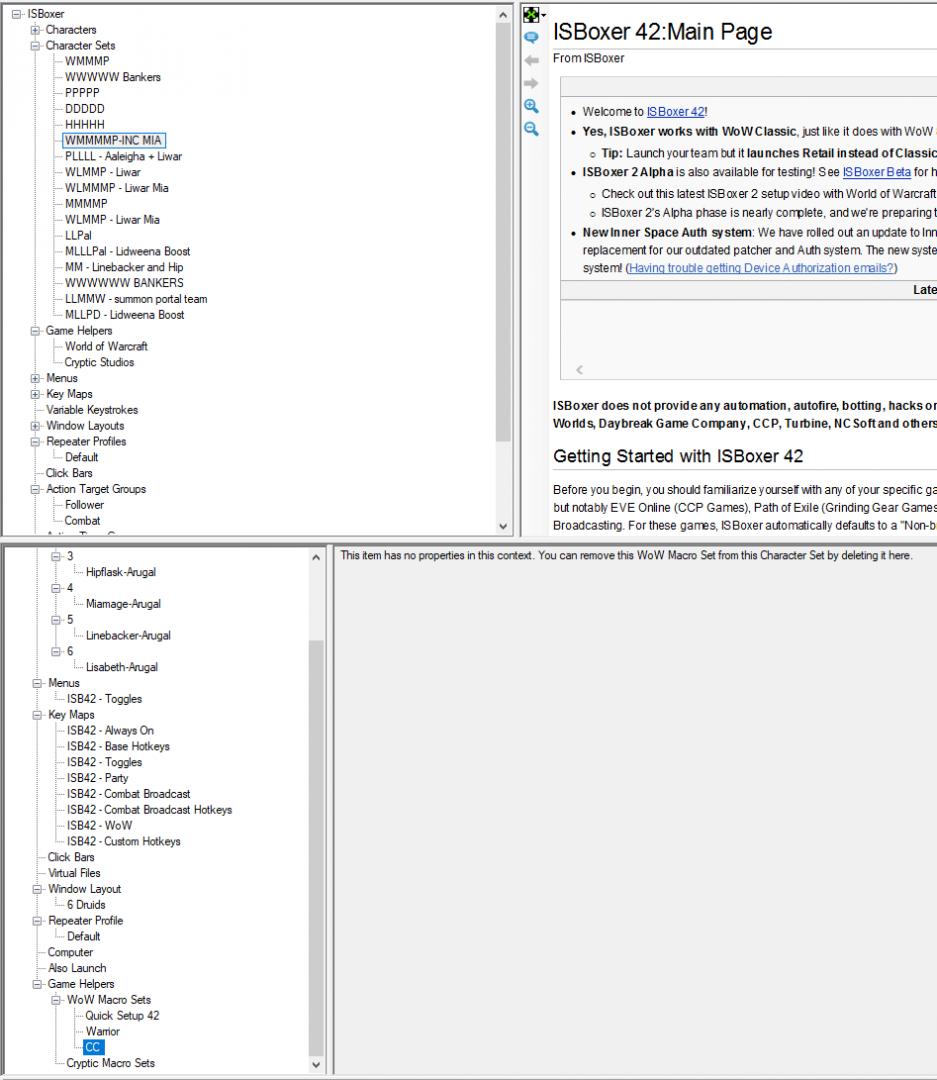
Task: Expand the Characters node
Action: tap(35, 30)
